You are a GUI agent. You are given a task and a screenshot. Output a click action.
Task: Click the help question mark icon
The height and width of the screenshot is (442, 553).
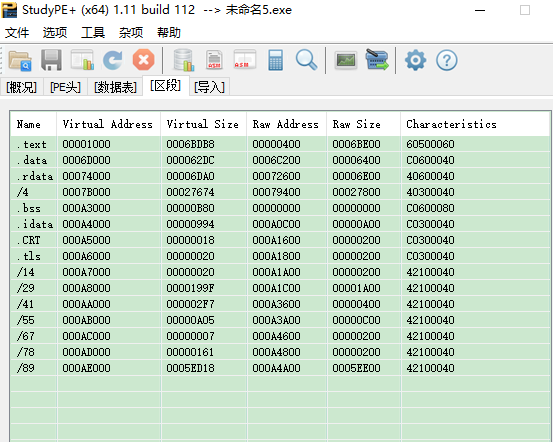(447, 60)
